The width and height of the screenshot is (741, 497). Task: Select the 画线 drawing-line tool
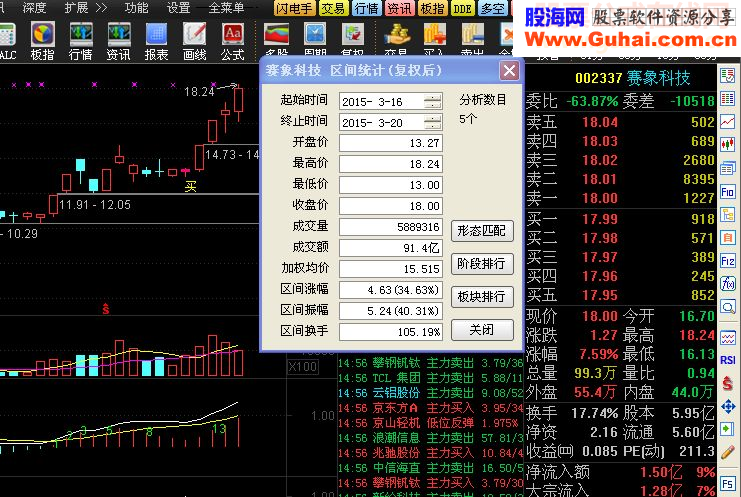point(194,36)
